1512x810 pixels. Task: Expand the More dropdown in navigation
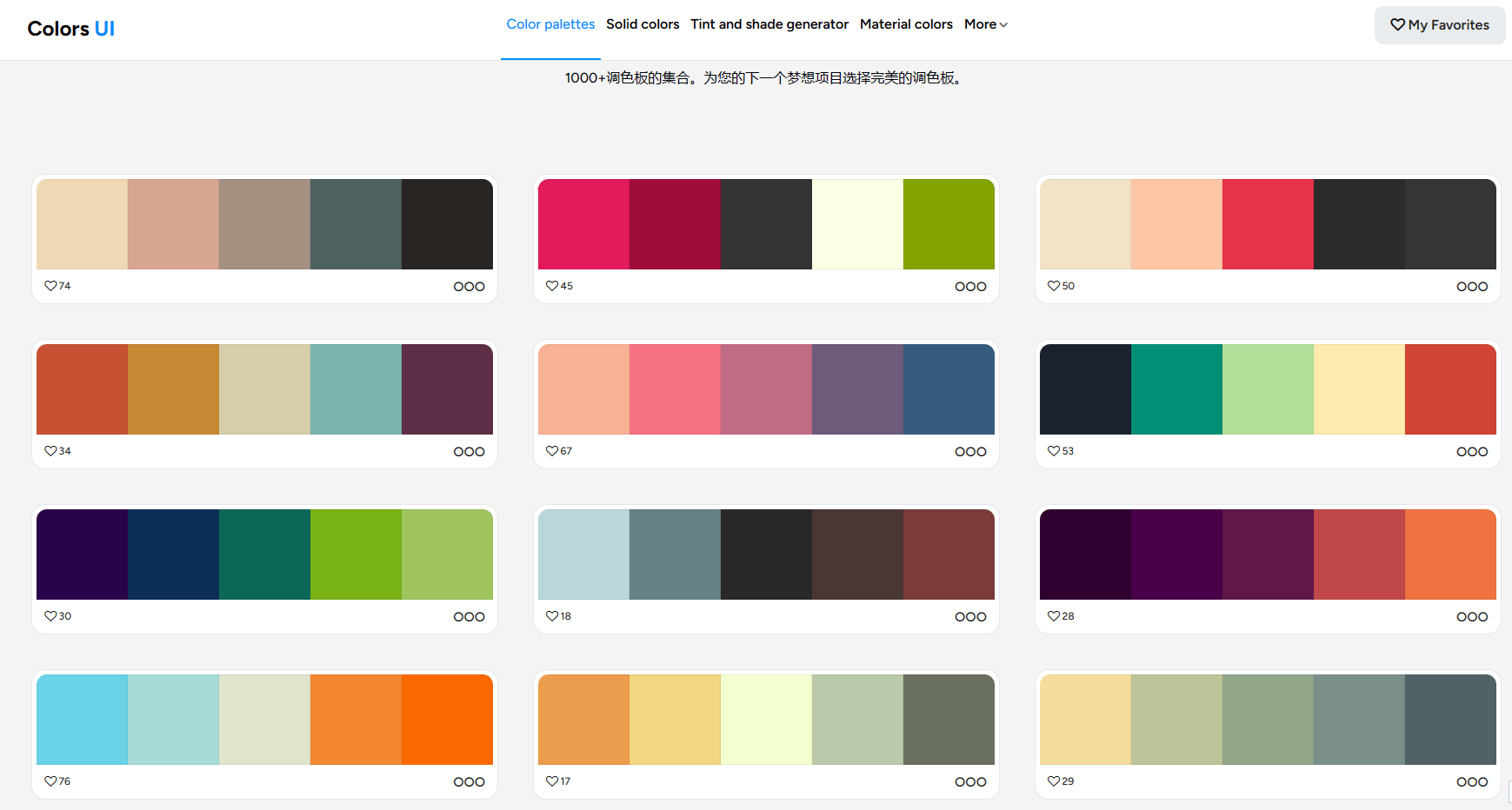click(985, 24)
